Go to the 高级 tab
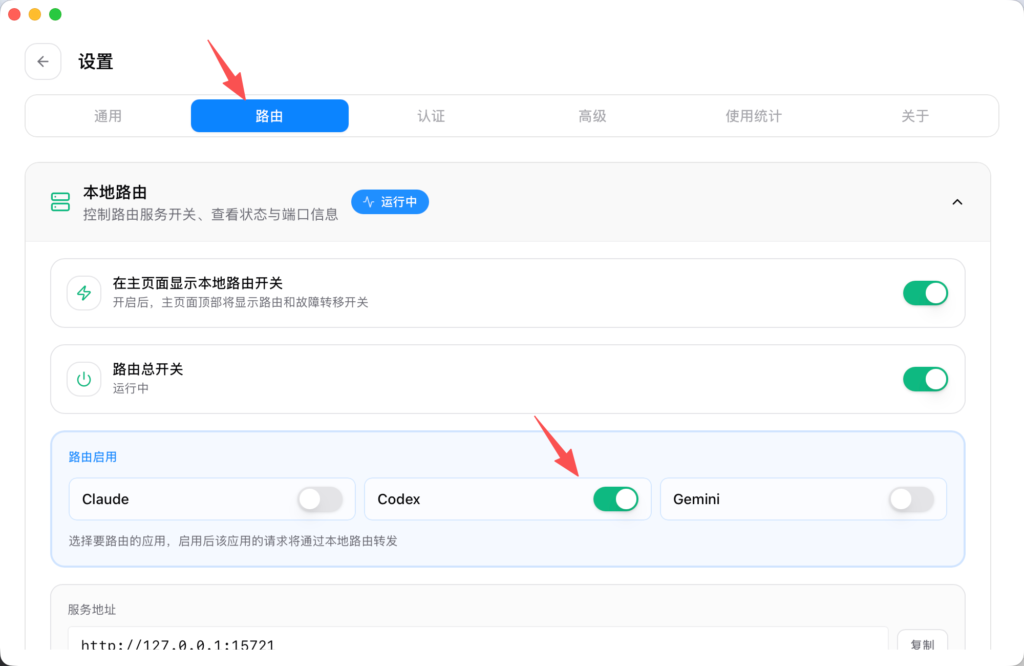The width and height of the screenshot is (1024, 666). [x=592, y=116]
